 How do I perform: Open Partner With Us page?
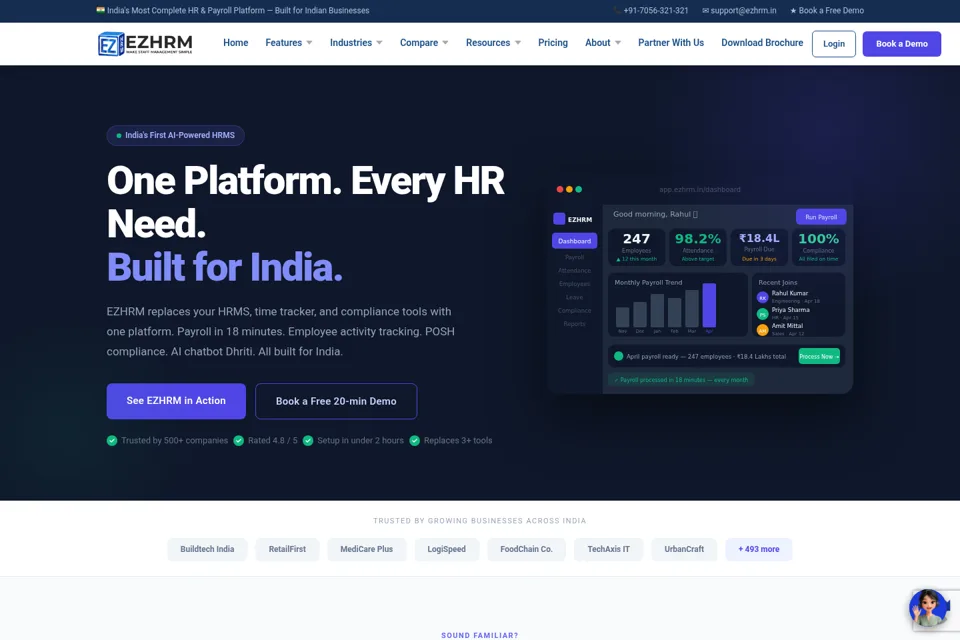[x=671, y=43]
